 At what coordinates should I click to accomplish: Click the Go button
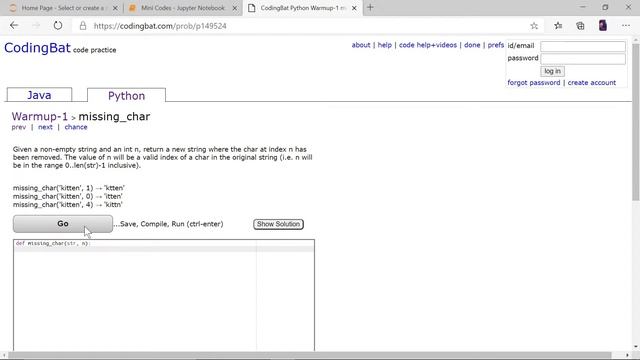tap(62, 224)
